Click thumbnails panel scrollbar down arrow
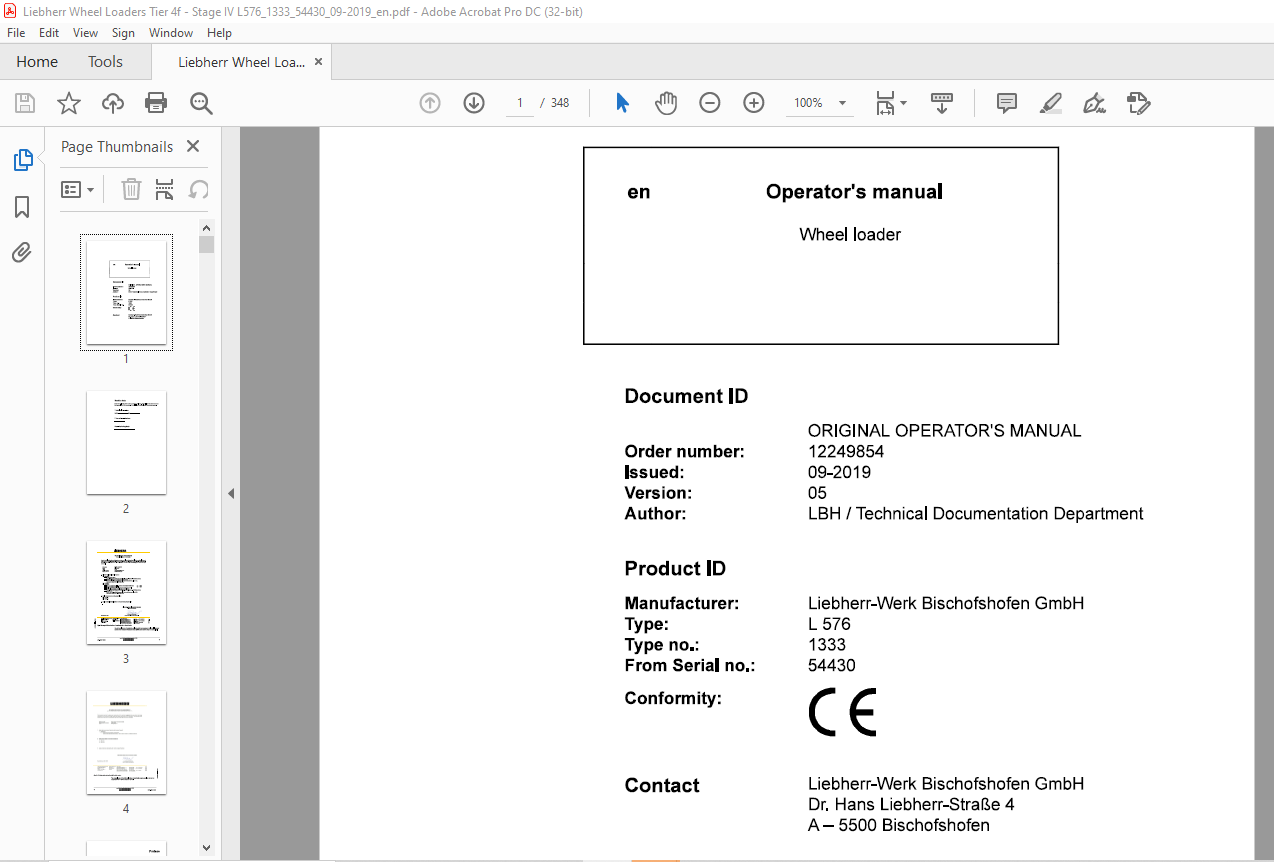The height and width of the screenshot is (862, 1274). [206, 848]
